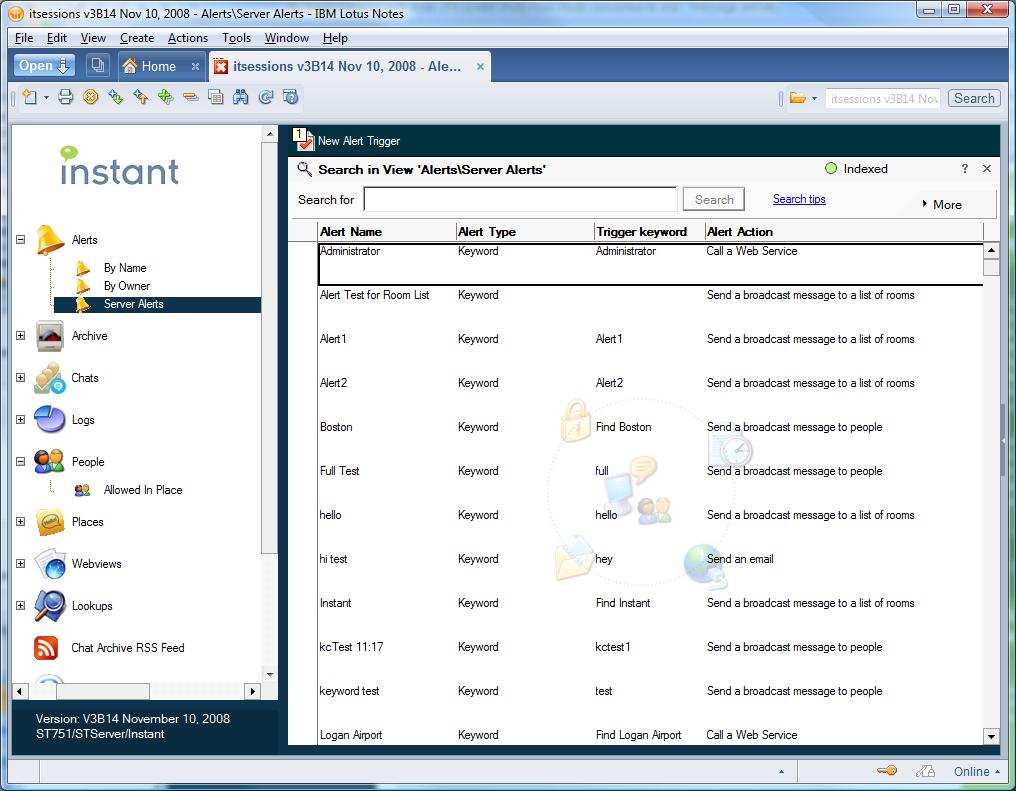Click the view Search button

coord(714,200)
